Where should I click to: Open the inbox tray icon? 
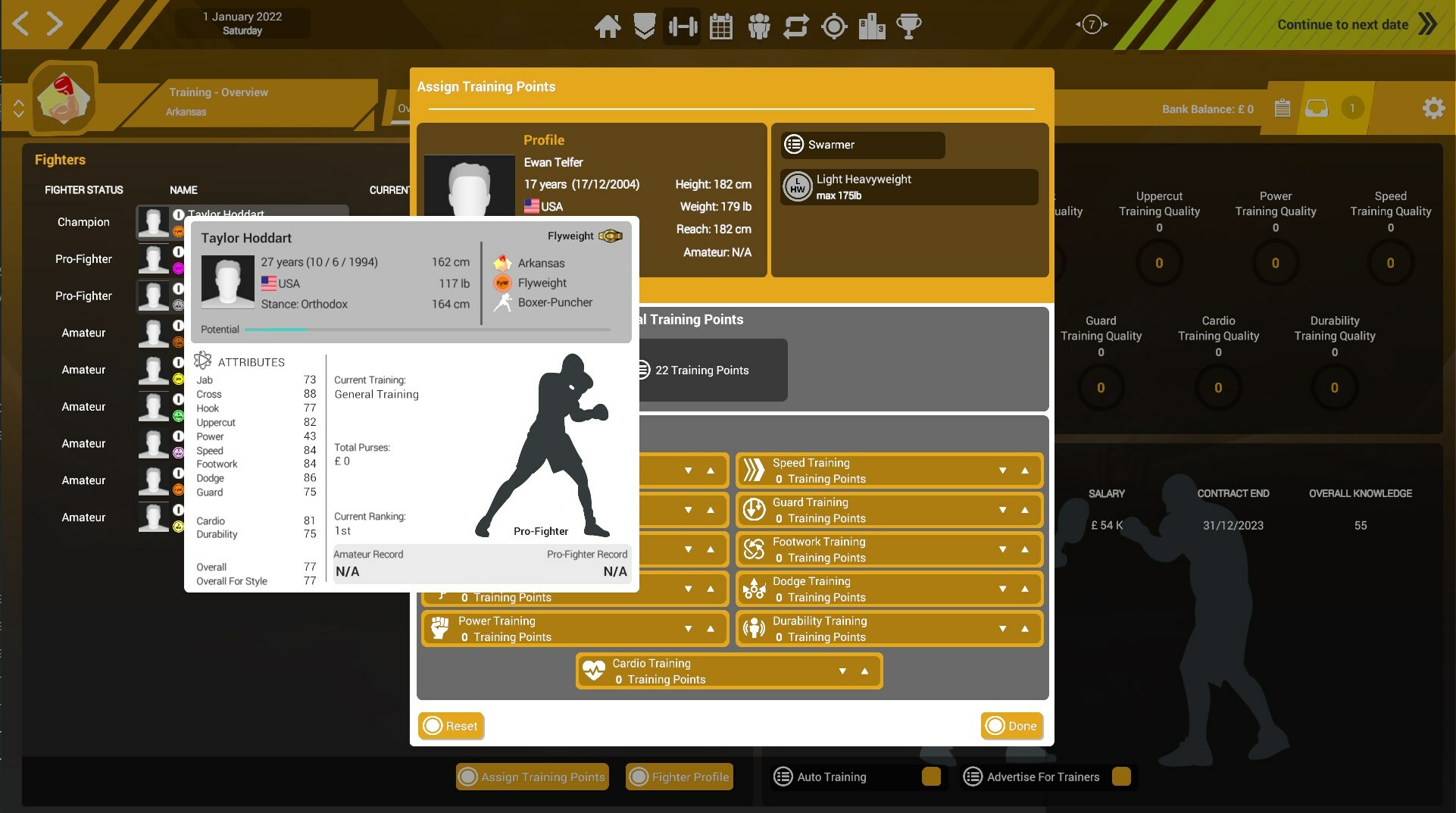1317,108
